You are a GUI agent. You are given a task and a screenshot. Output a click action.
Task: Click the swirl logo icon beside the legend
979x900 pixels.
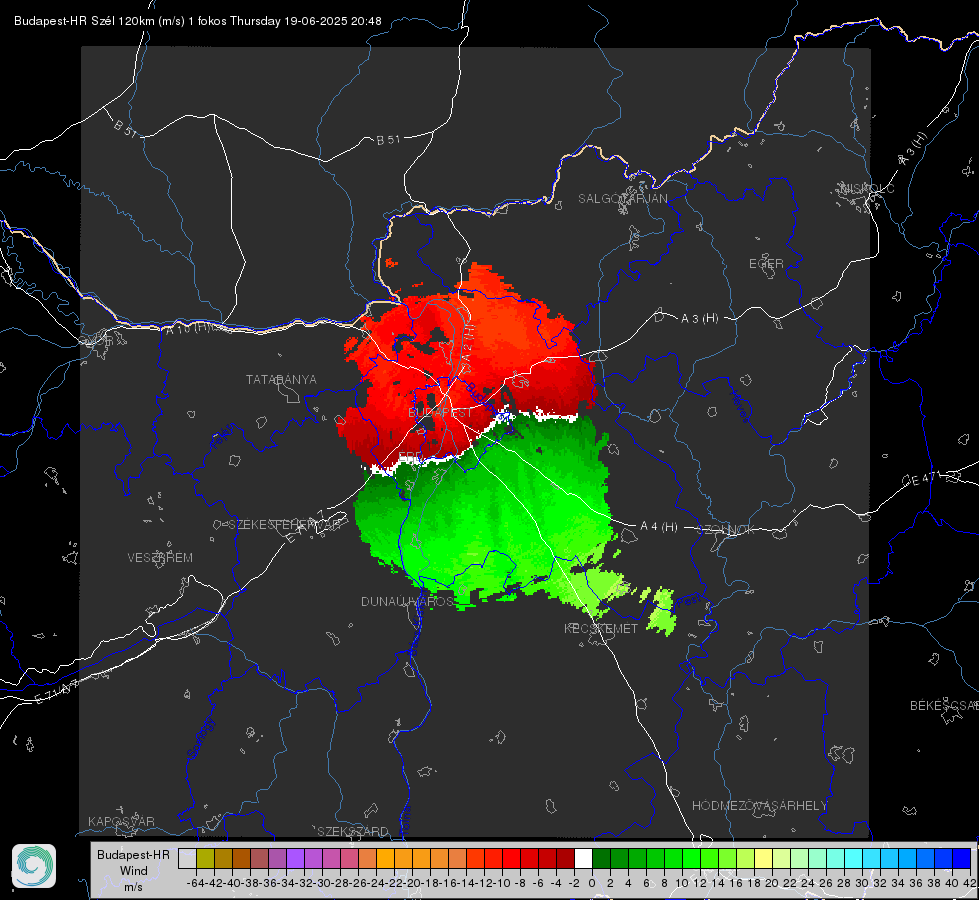point(34,866)
